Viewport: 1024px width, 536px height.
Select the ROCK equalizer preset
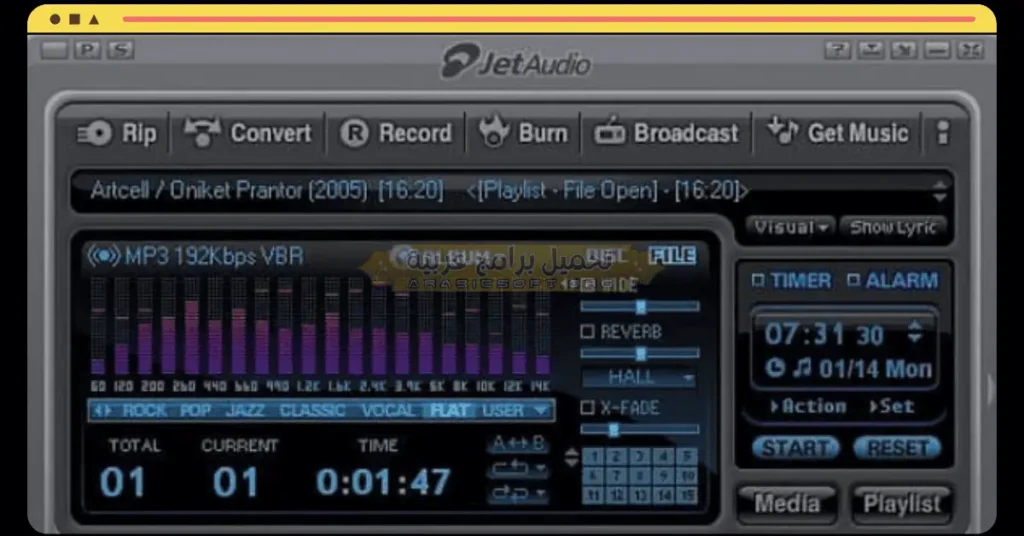[144, 411]
